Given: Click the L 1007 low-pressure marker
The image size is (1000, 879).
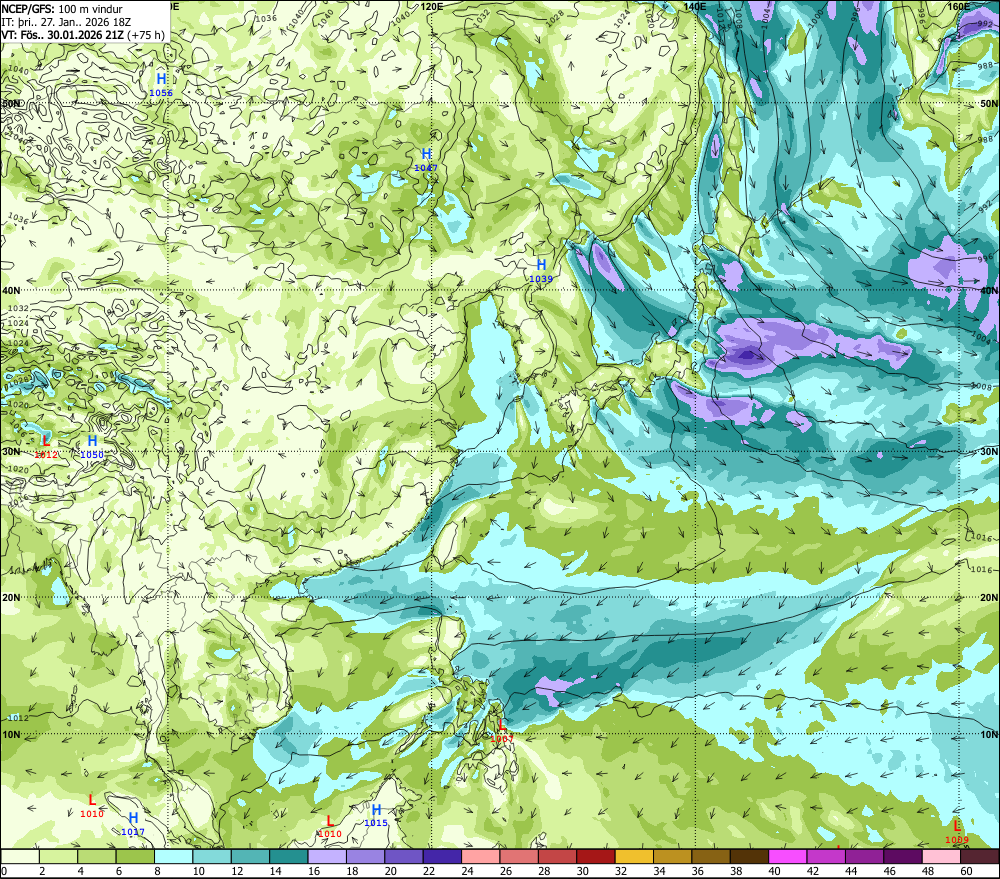Looking at the screenshot, I should click(502, 730).
